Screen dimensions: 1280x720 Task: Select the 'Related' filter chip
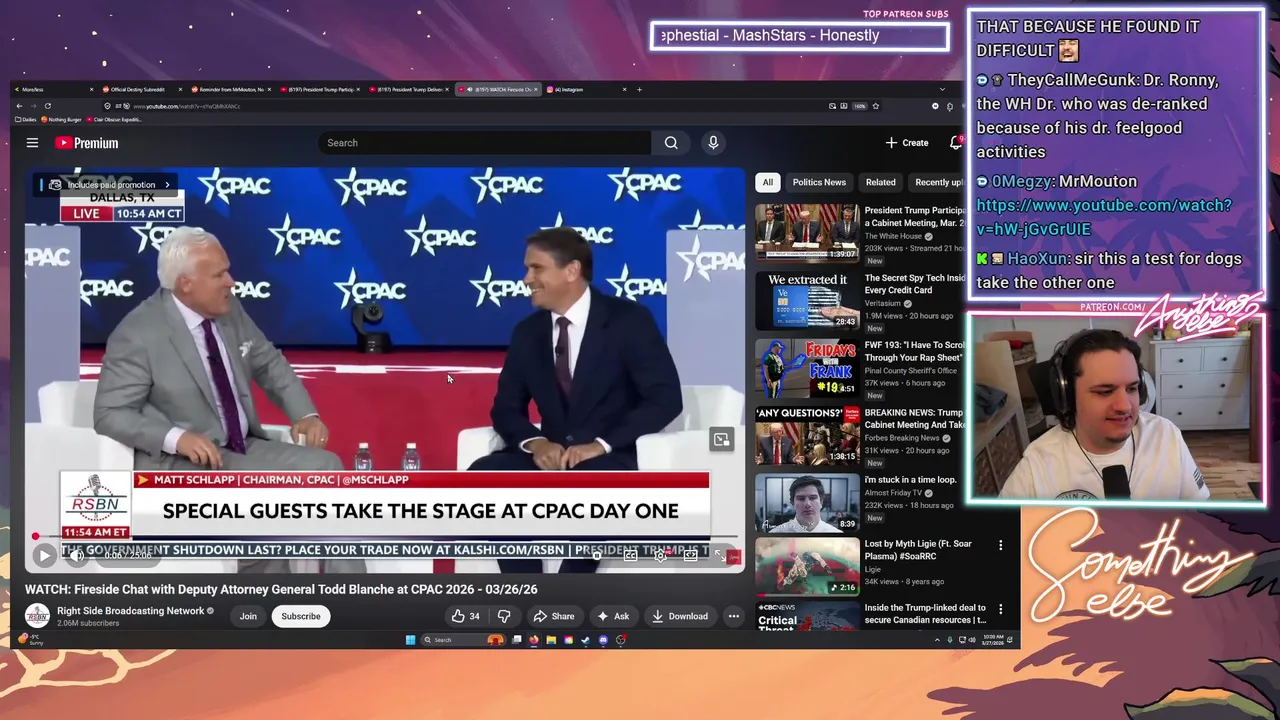click(880, 182)
